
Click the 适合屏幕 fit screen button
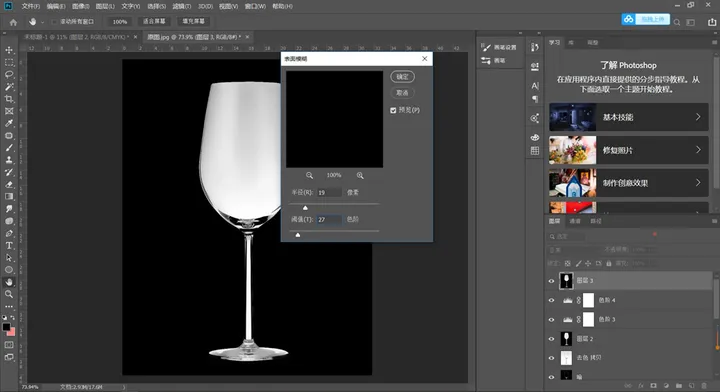coord(154,22)
